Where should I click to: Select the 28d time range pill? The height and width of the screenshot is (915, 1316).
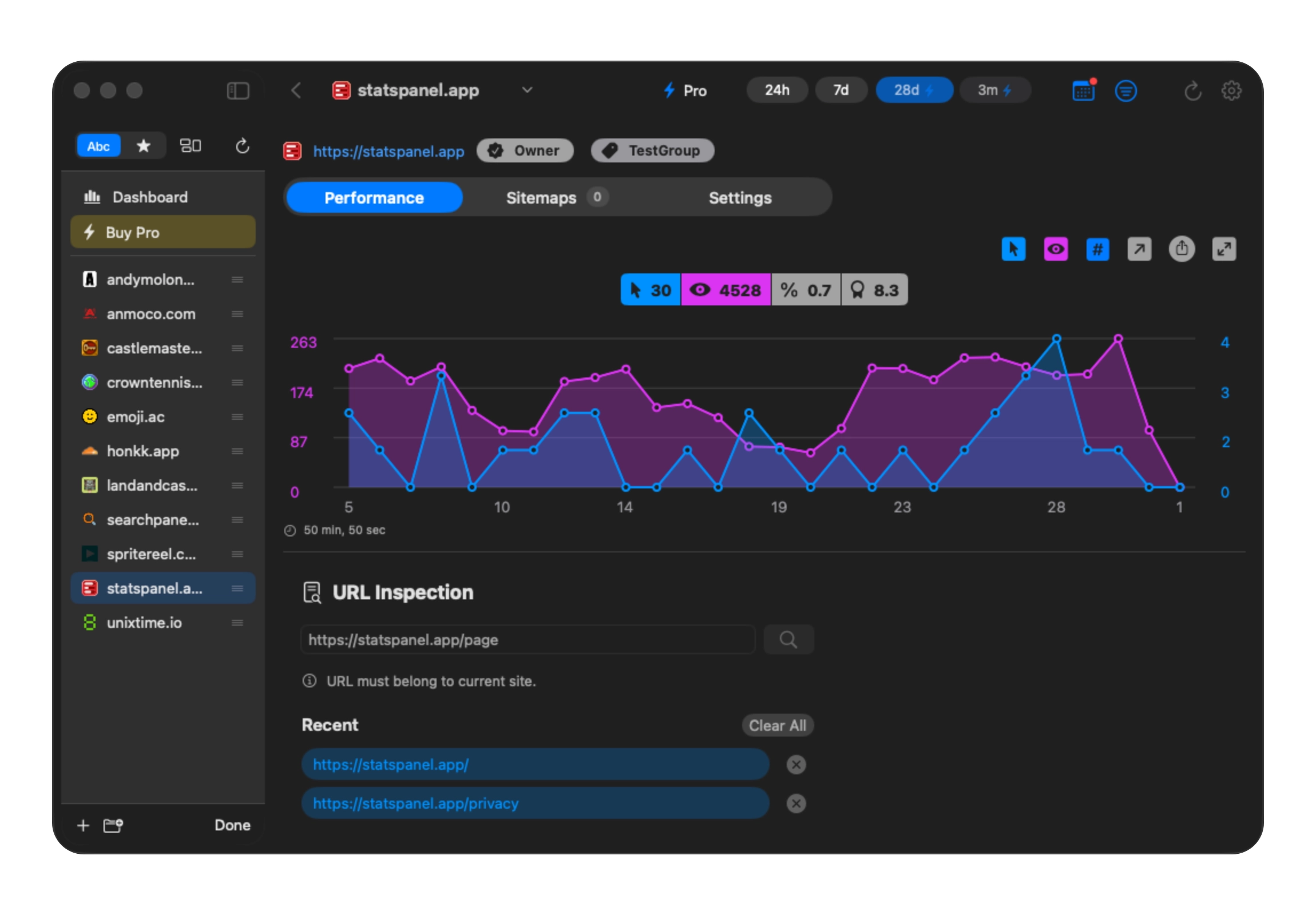(914, 90)
